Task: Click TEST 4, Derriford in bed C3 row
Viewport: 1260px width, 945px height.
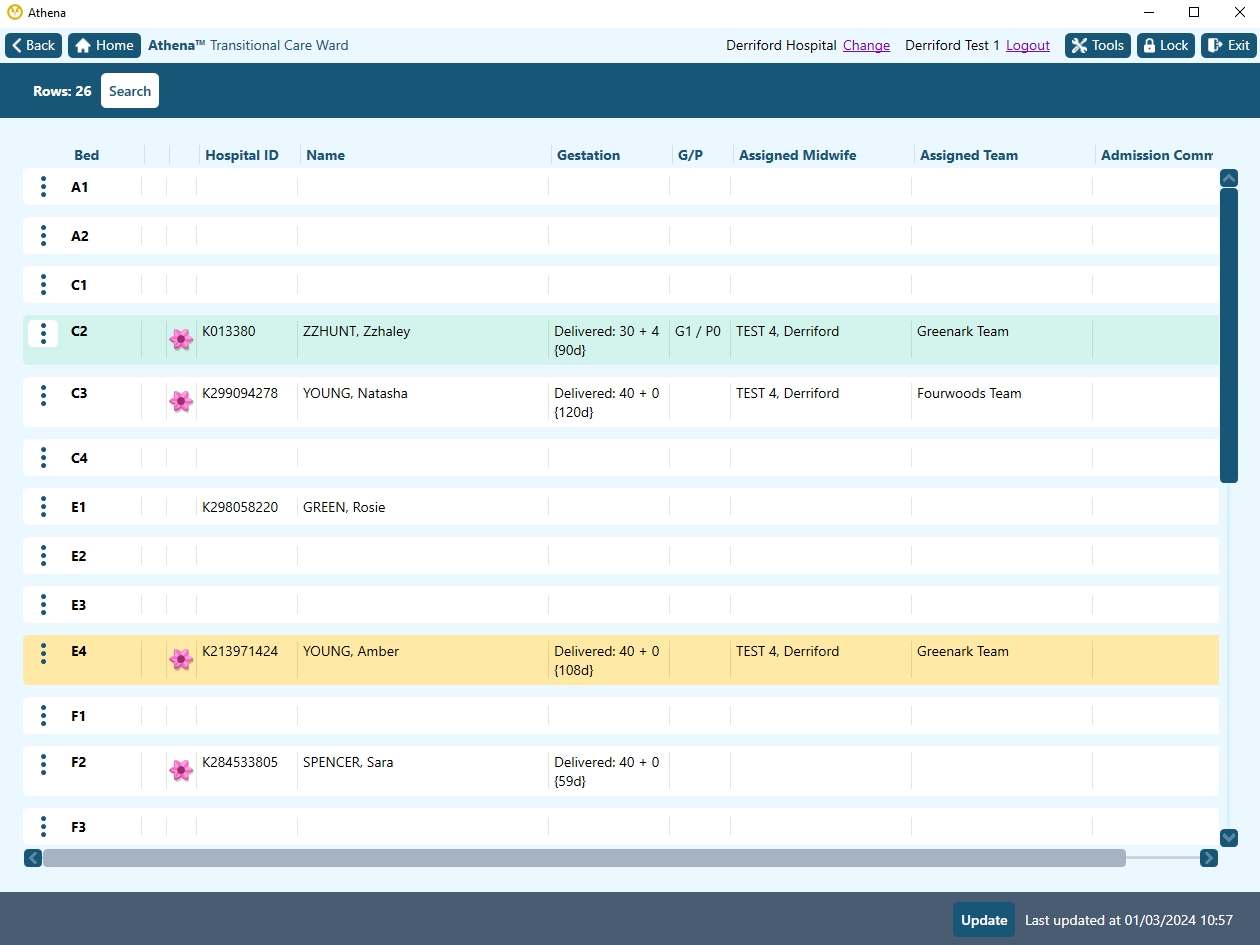Action: pos(788,393)
